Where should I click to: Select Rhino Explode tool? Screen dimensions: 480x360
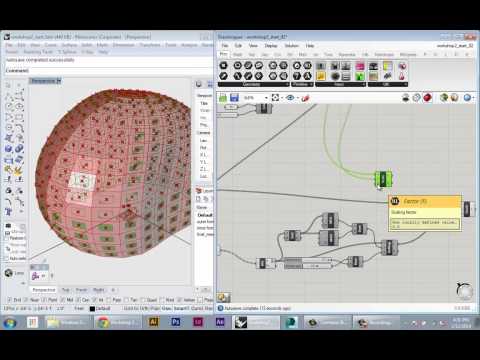pyautogui.click(x=19, y=171)
